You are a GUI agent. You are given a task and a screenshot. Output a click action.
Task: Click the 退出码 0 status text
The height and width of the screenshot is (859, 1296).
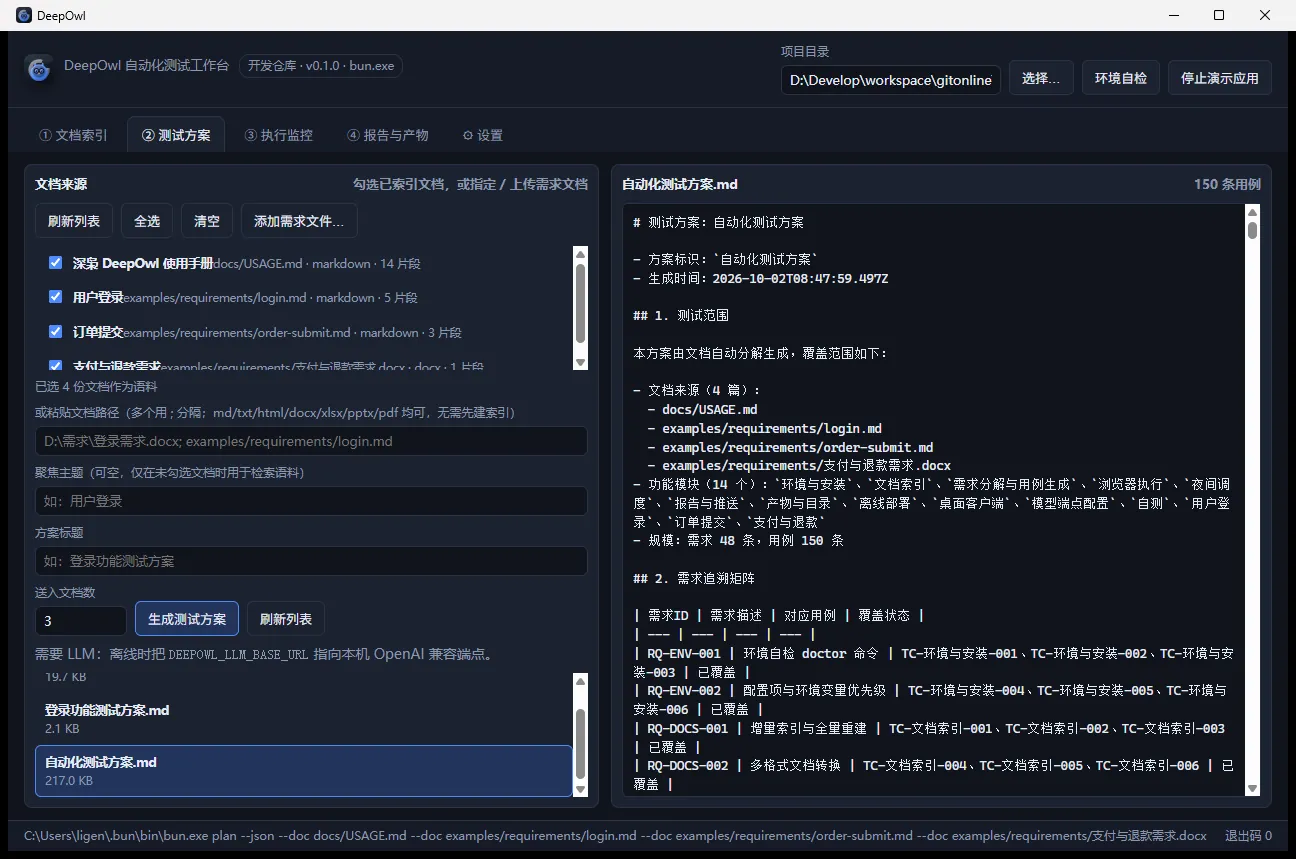pos(1248,835)
